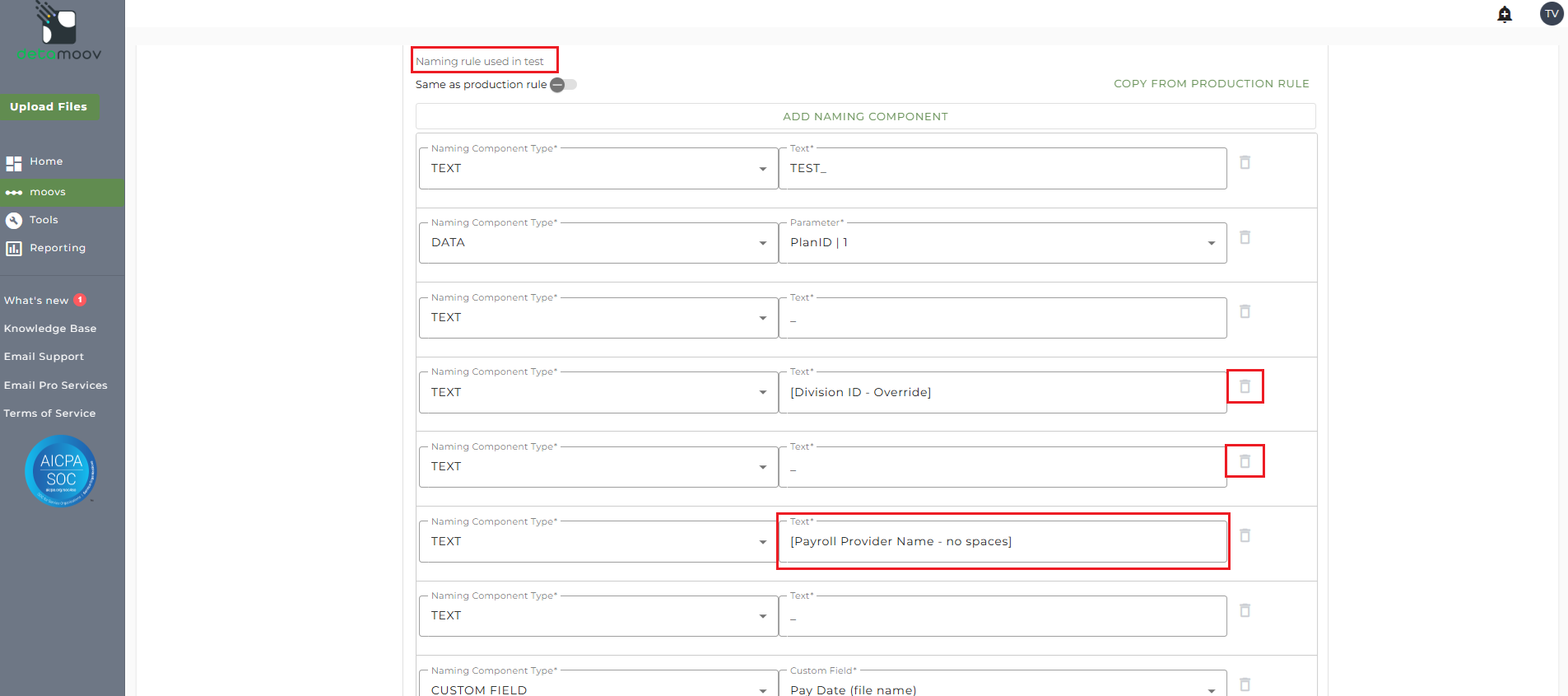This screenshot has height=696, width=1568.
Task: Click the TV user avatar
Action: pyautogui.click(x=1552, y=14)
